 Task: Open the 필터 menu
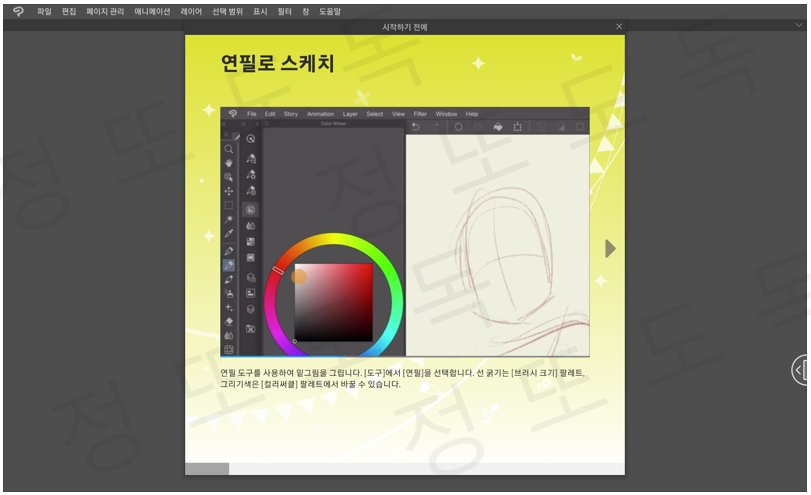284,11
